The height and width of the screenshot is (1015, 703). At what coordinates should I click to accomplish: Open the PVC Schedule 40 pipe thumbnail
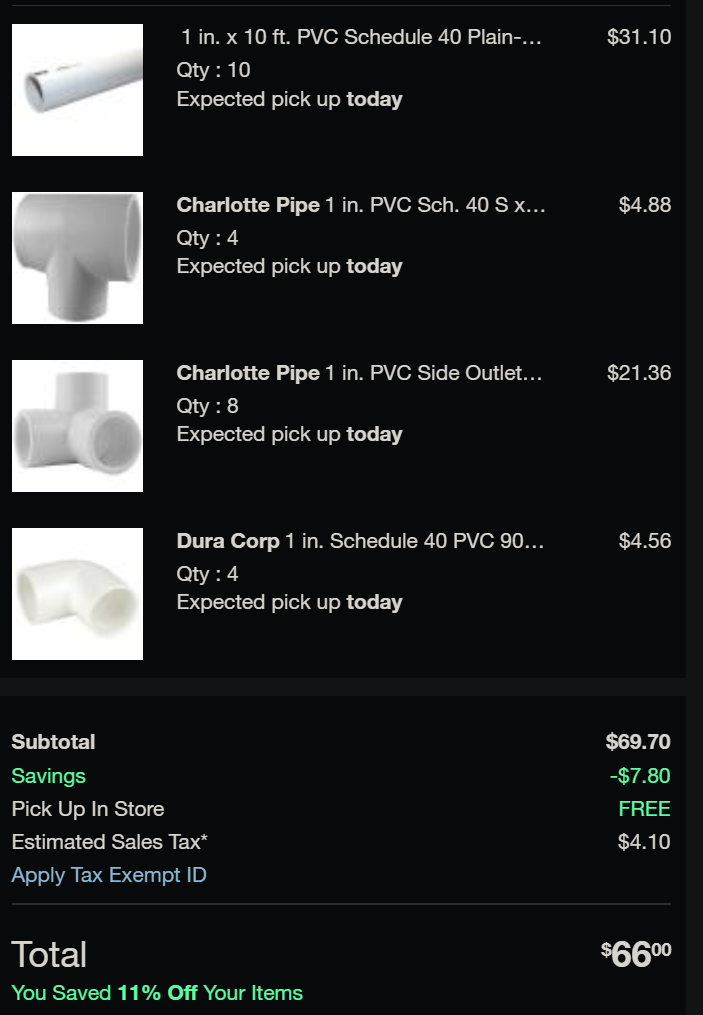coord(77,90)
